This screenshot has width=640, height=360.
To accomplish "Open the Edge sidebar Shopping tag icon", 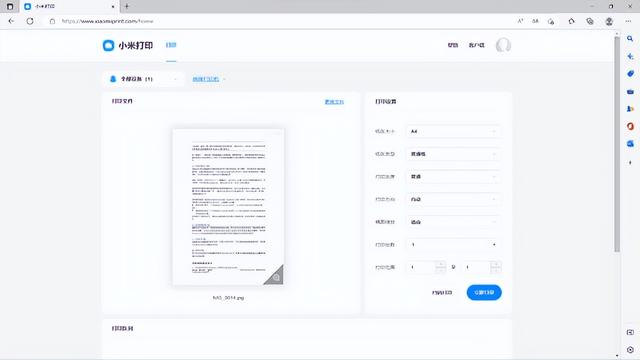I will click(630, 74).
